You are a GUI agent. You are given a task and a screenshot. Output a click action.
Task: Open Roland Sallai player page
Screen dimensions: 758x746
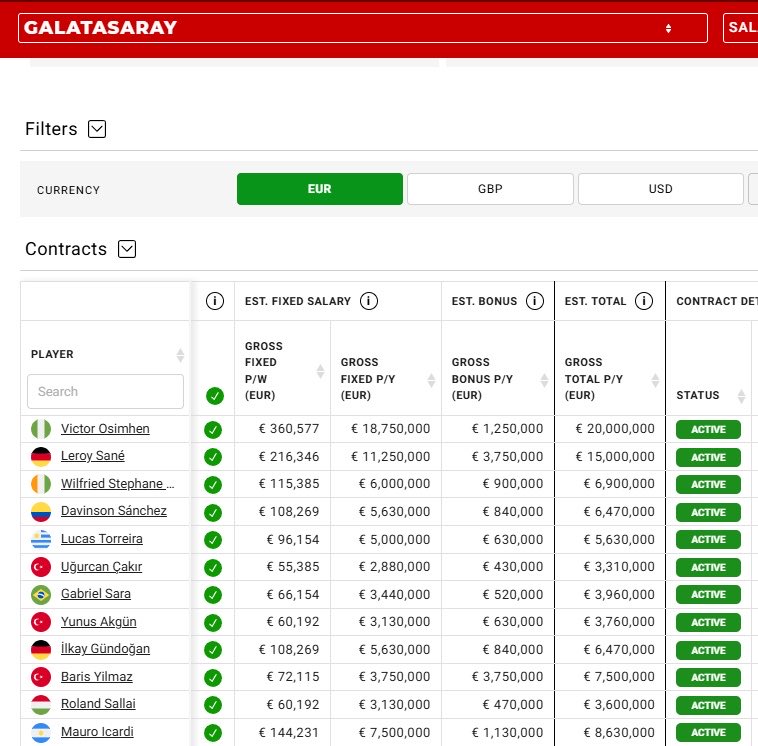[x=98, y=704]
